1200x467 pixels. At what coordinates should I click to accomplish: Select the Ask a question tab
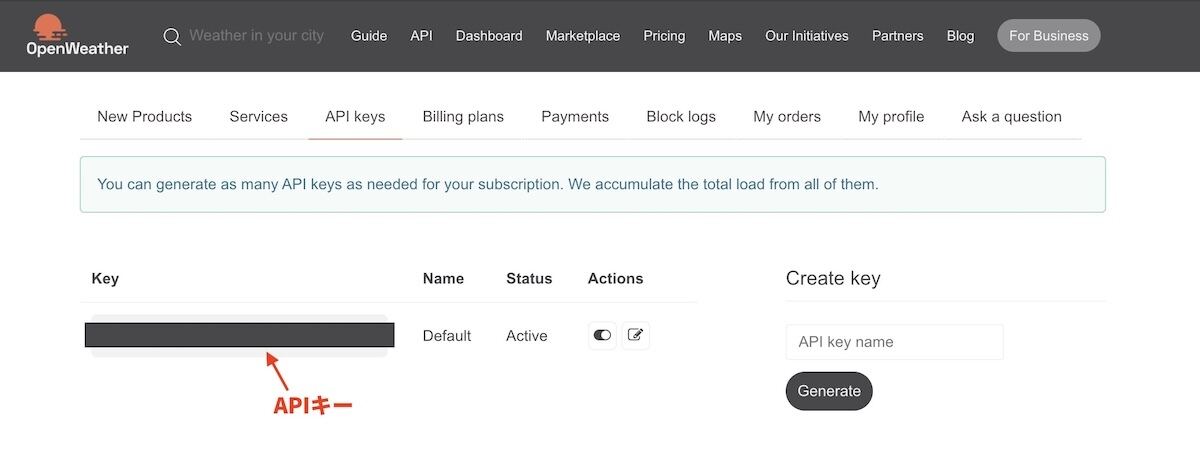click(x=1011, y=116)
